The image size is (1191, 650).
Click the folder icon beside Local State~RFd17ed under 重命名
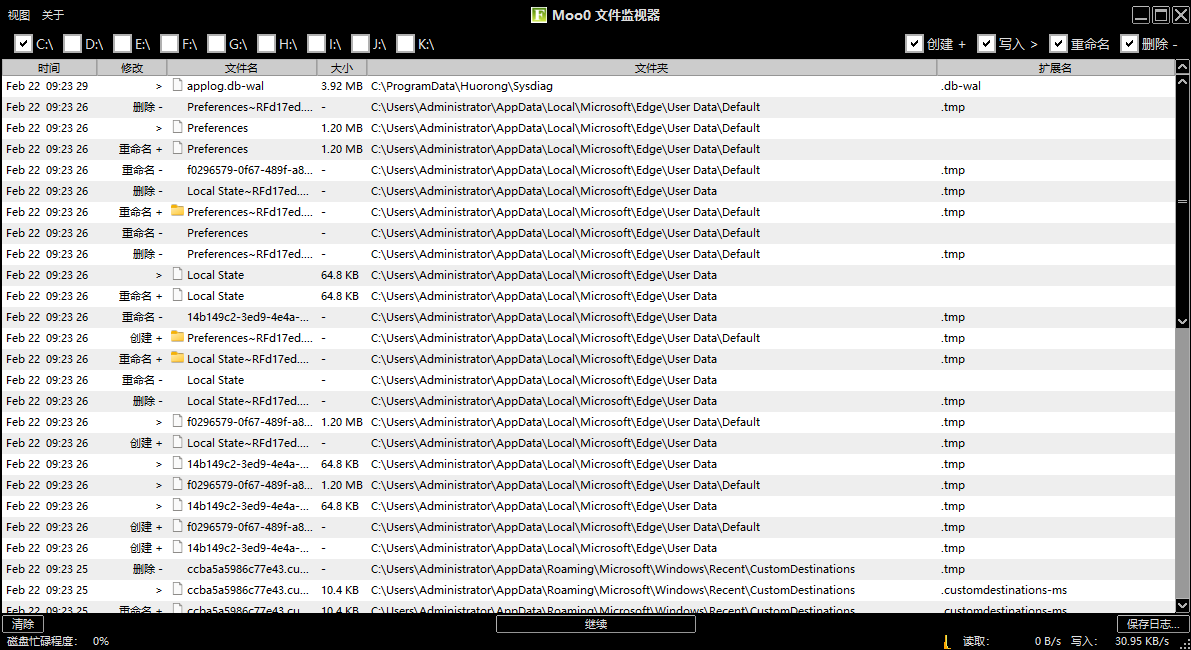coord(178,359)
